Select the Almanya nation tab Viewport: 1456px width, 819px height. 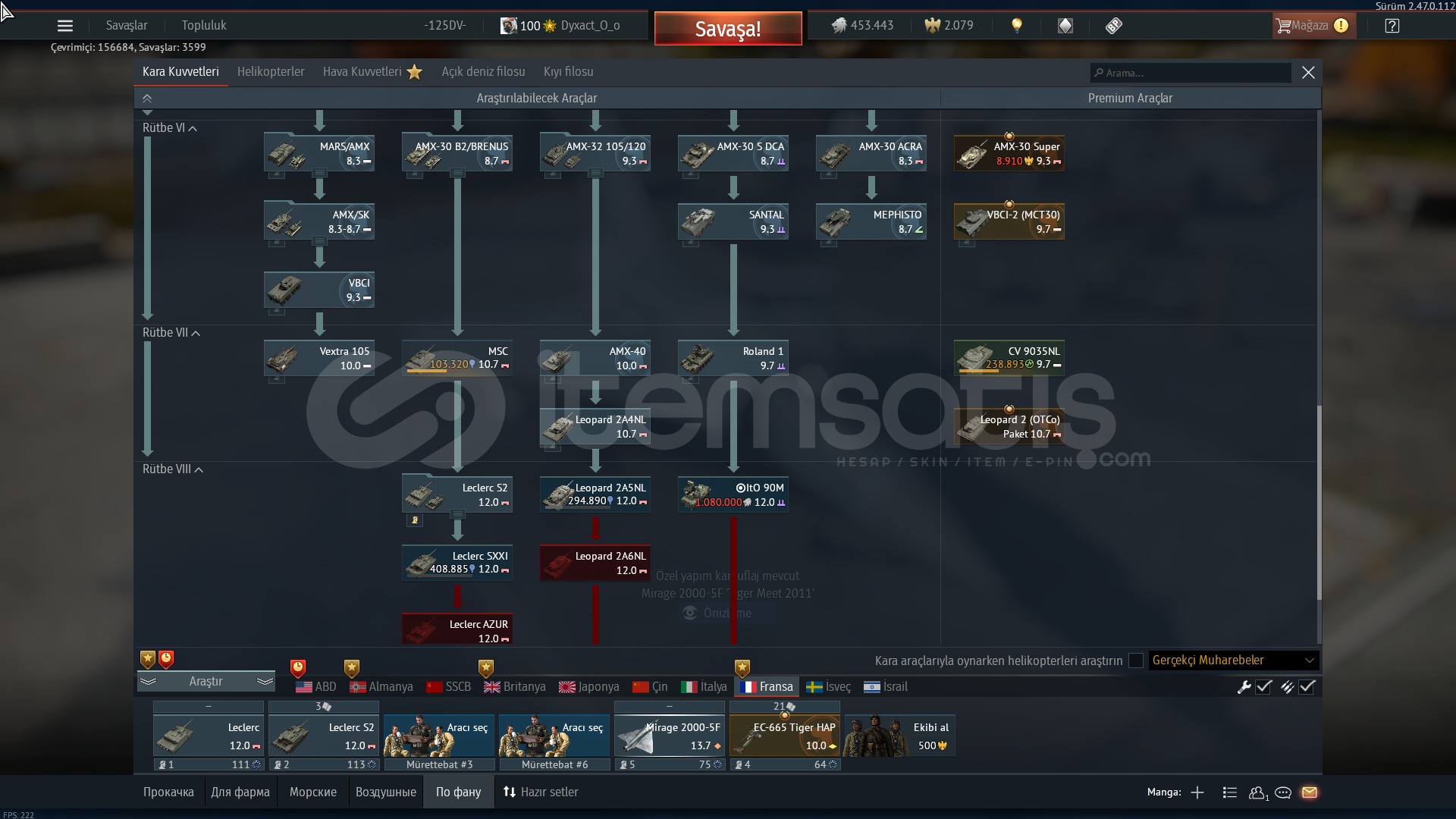click(381, 687)
